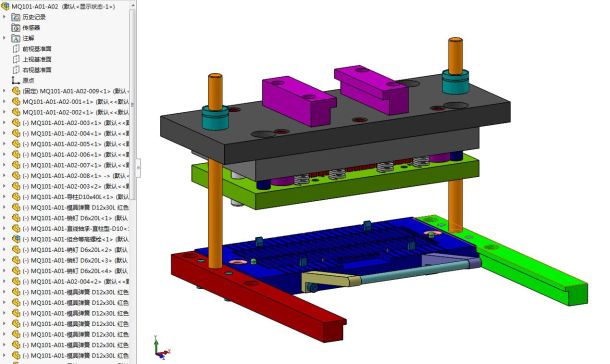Select the MQ101-A01-A02-008<1> name
The image size is (610, 364).
click(x=65, y=176)
